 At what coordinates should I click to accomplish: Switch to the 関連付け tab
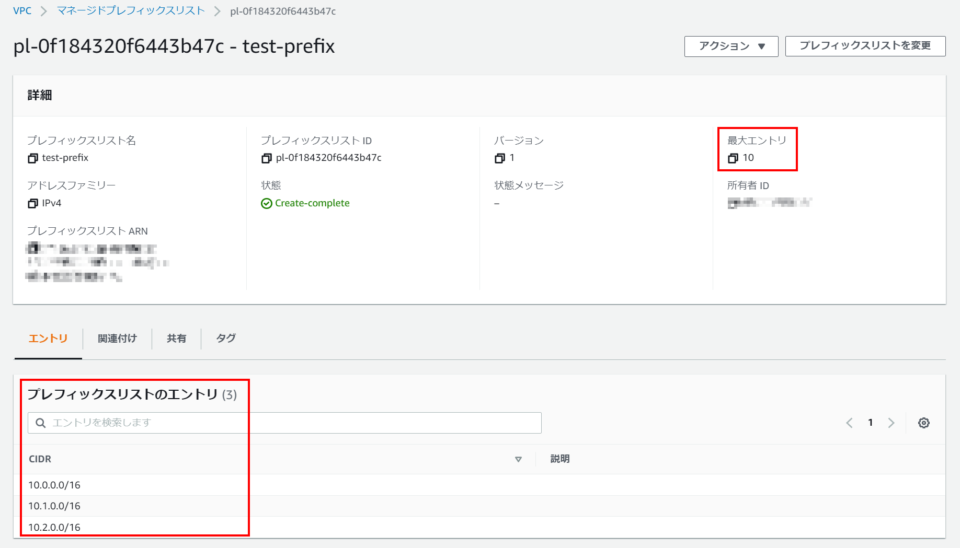click(x=117, y=338)
